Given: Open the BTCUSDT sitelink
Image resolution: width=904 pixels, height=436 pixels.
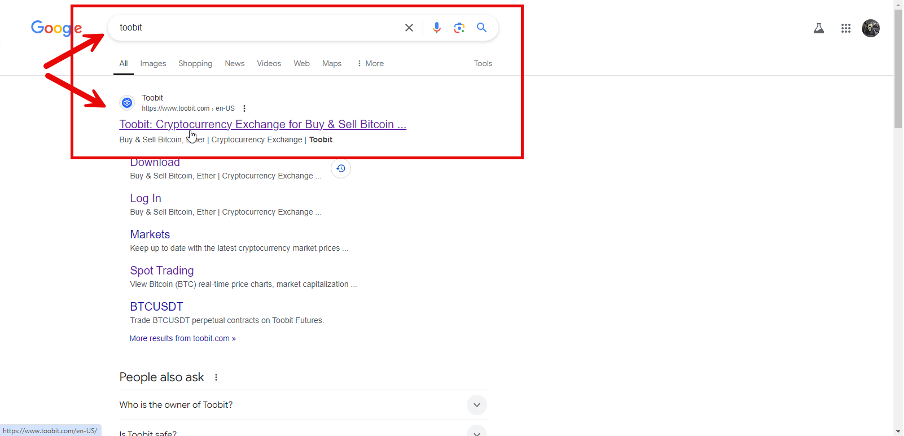Looking at the screenshot, I should pyautogui.click(x=156, y=306).
